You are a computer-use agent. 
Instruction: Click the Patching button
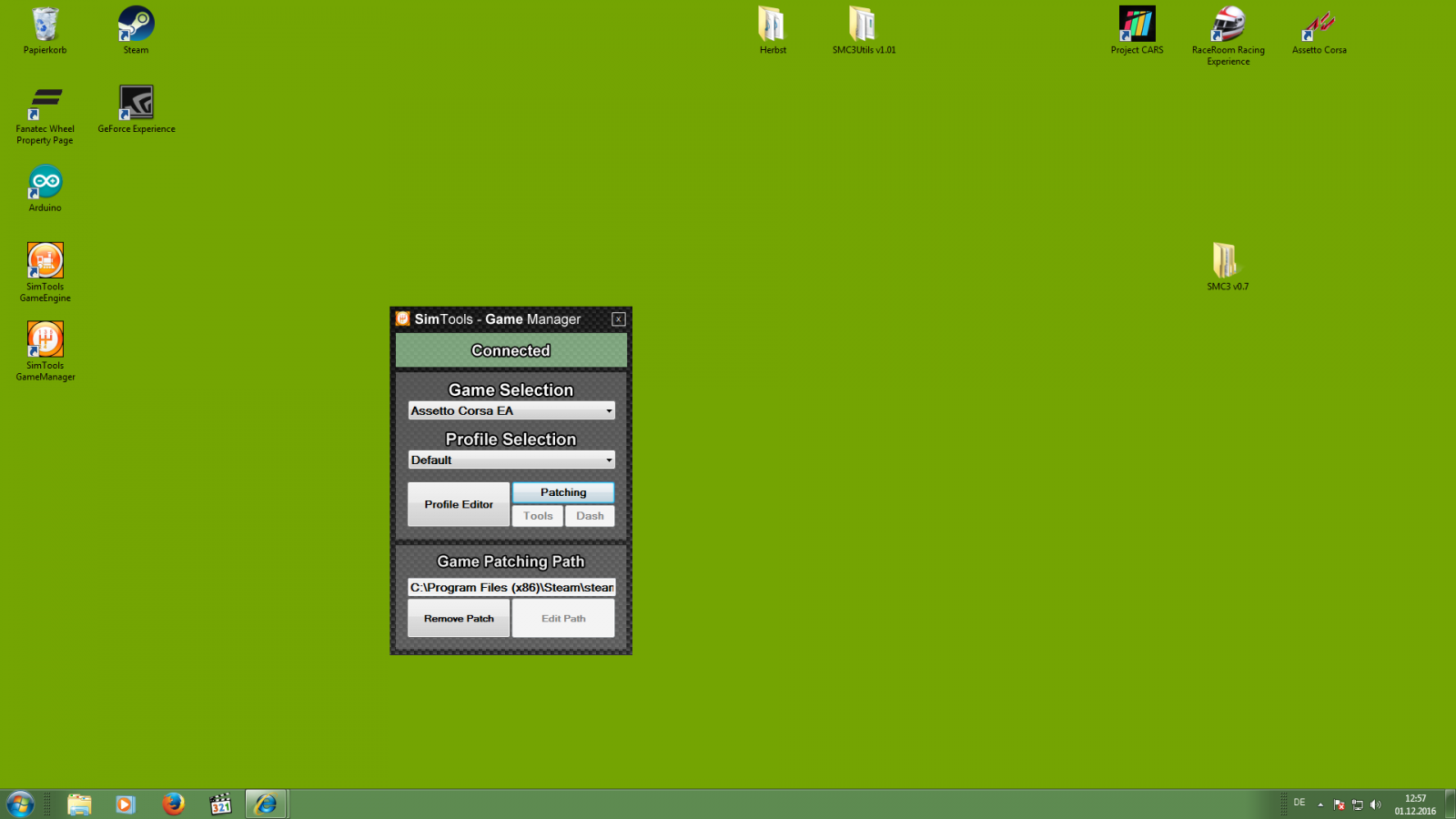click(563, 492)
